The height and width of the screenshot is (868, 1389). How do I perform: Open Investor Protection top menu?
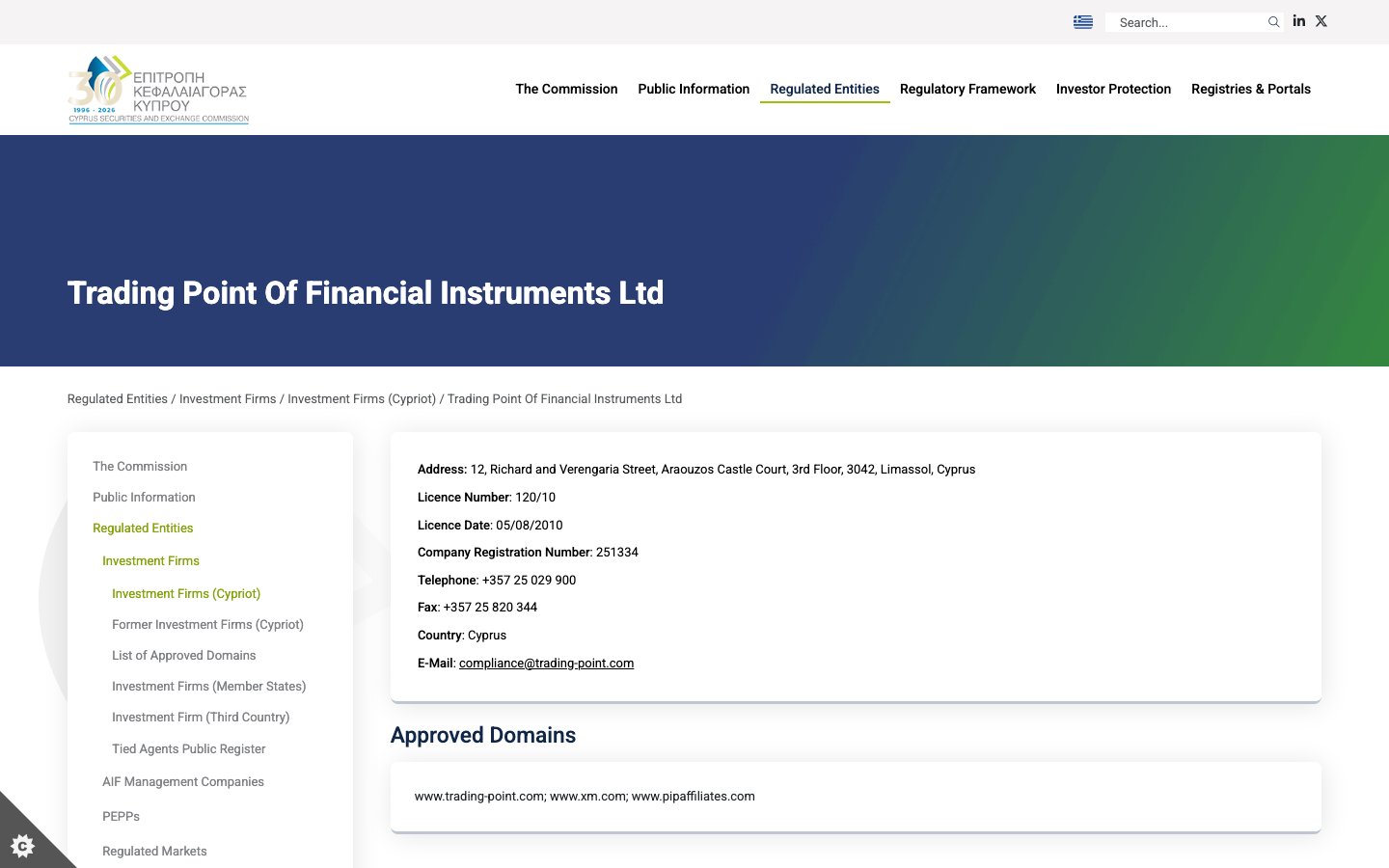pos(1113,89)
